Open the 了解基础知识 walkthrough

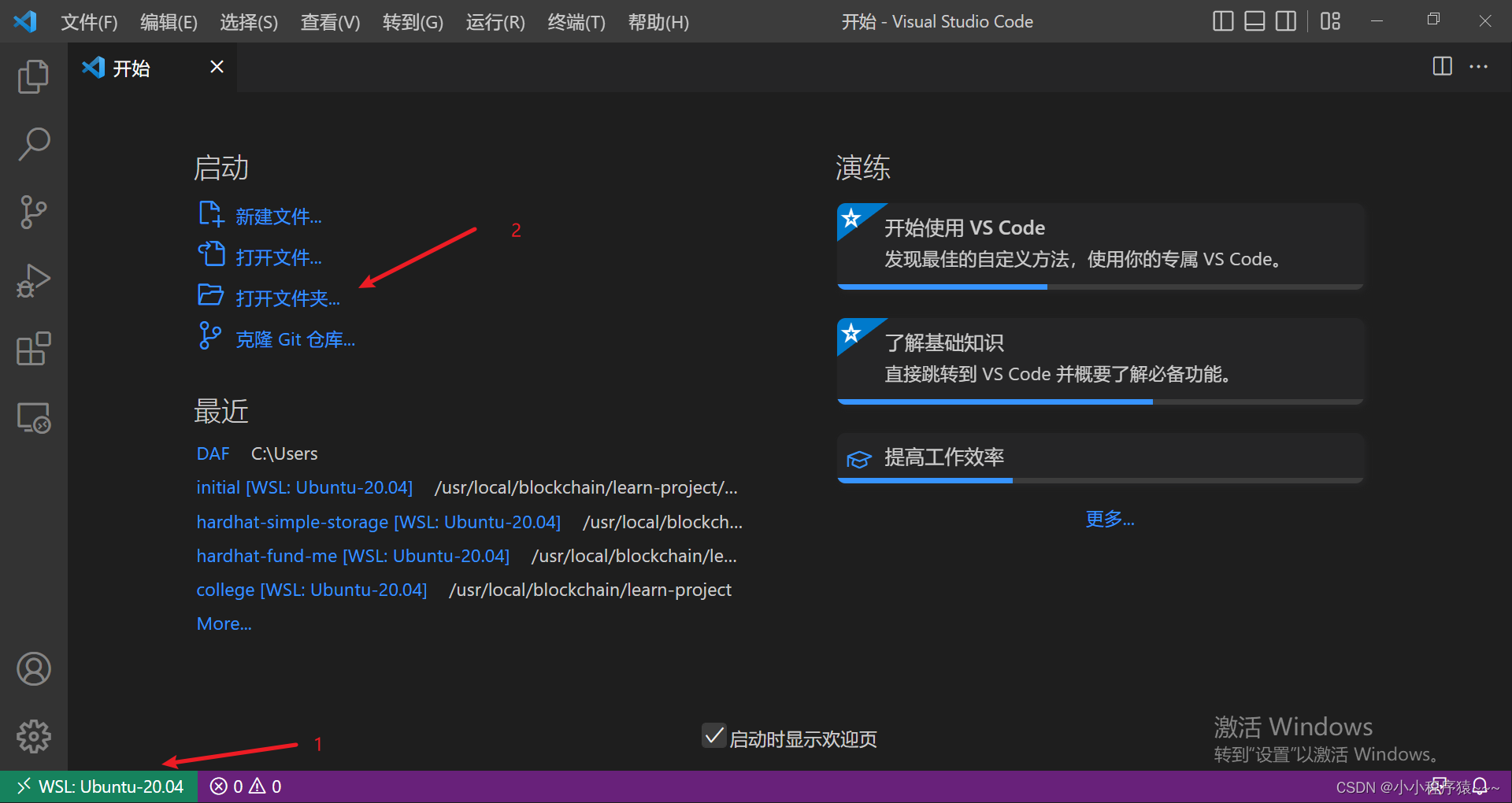point(1100,361)
